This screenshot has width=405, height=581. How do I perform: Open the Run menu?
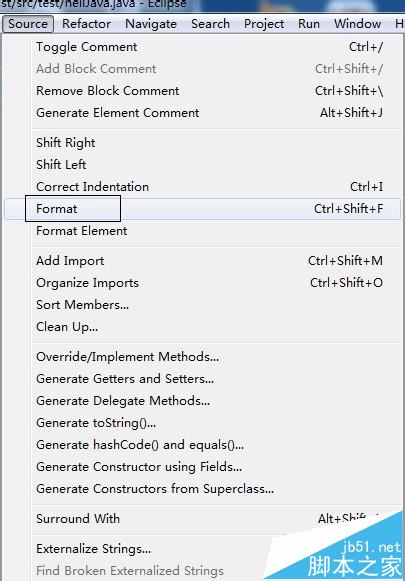pos(309,24)
